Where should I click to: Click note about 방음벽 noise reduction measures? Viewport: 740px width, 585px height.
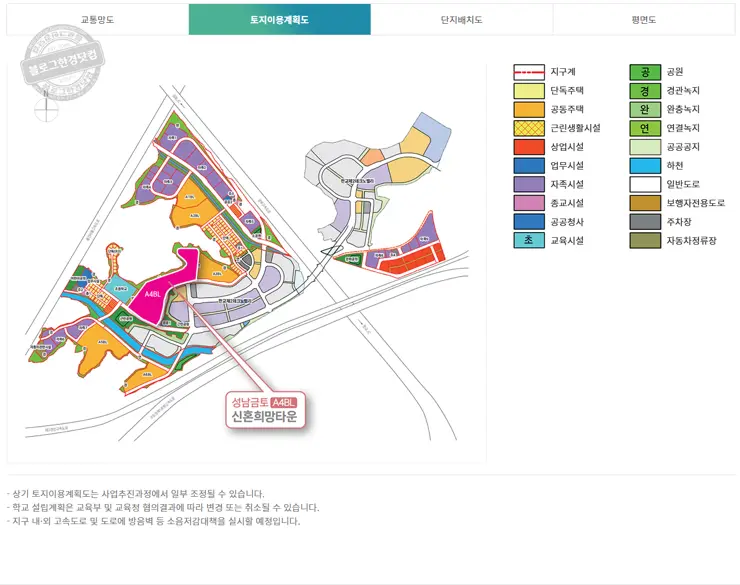(x=153, y=521)
